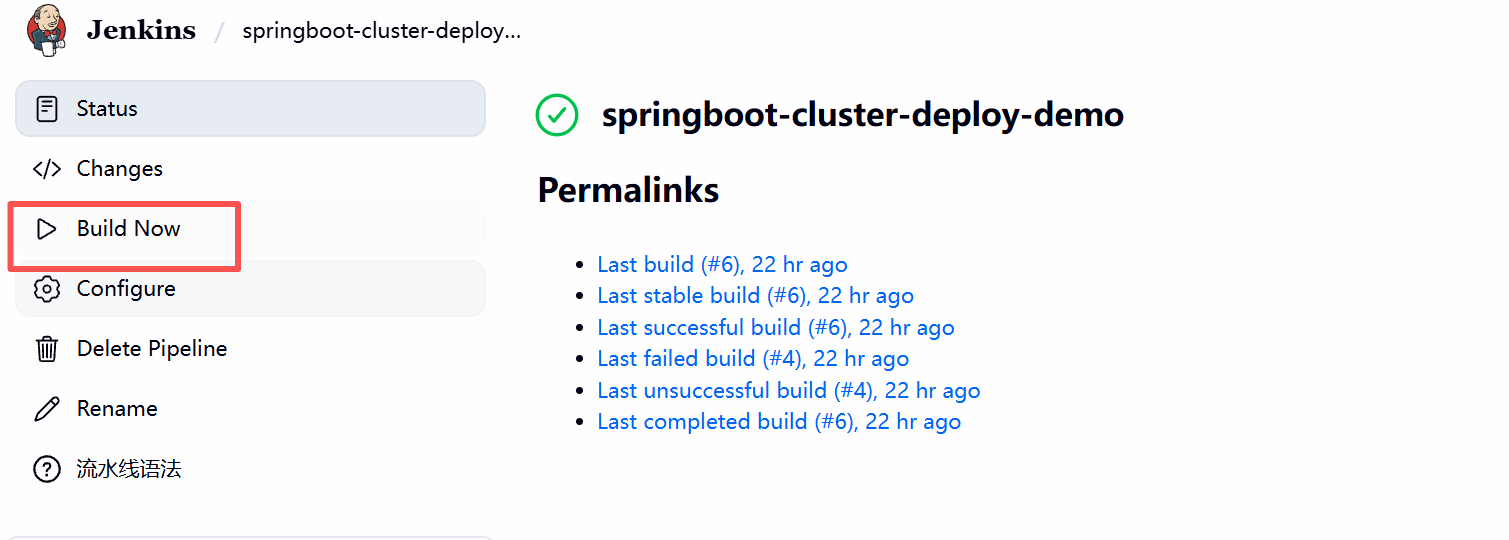Select Configure in the side menu
Viewport: 1509px width, 540px height.
(x=250, y=289)
